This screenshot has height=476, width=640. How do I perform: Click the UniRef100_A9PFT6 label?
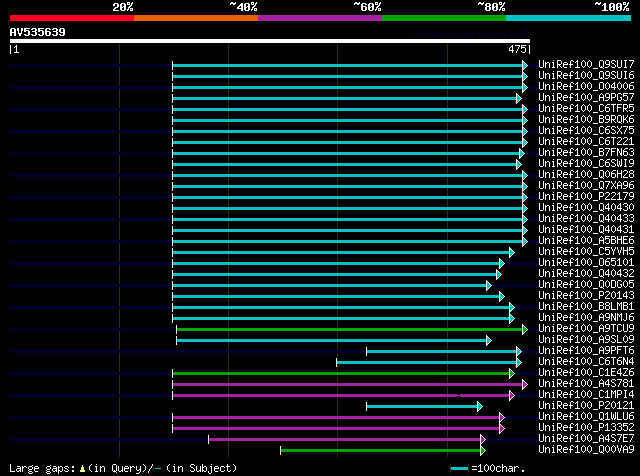point(586,351)
